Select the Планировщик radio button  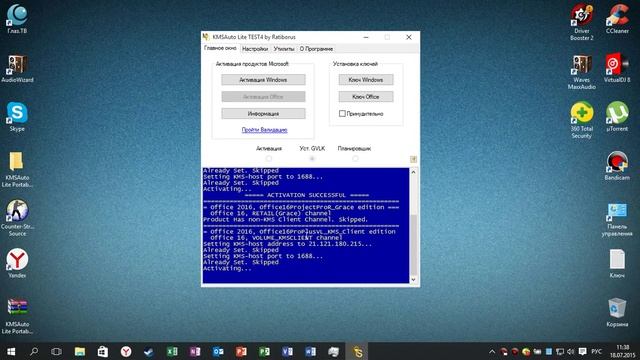click(x=355, y=158)
